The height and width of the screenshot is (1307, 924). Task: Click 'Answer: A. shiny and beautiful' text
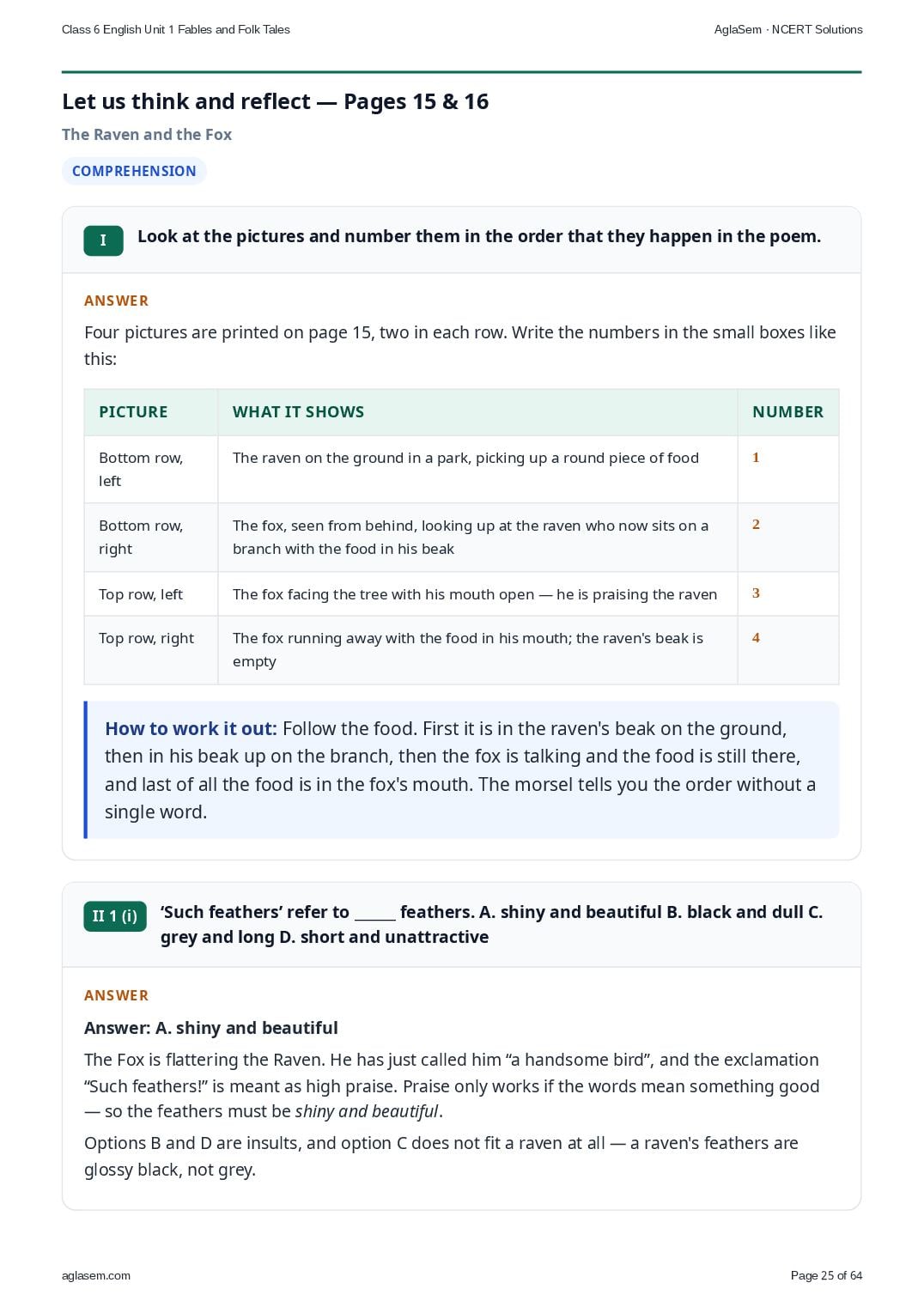(211, 1028)
